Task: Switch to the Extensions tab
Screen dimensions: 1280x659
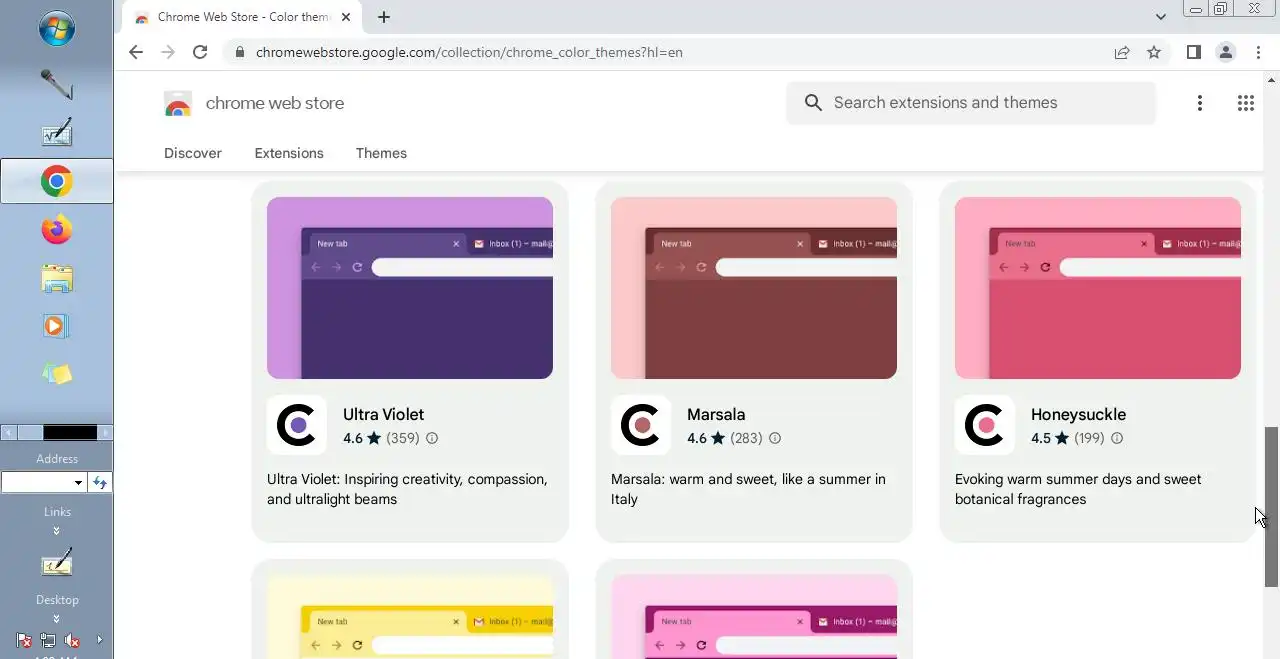Action: 289,153
